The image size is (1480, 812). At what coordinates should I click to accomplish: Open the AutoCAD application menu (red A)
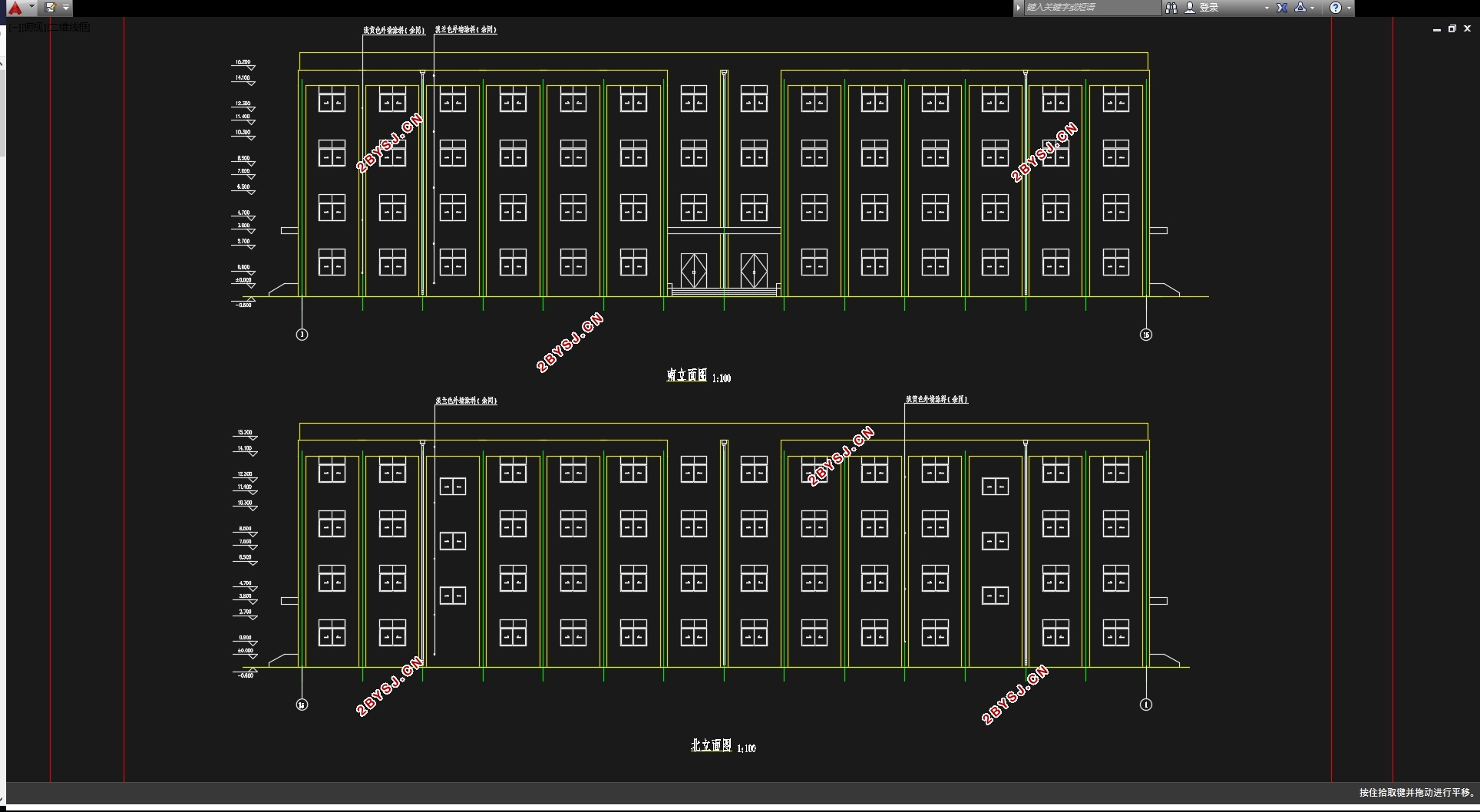15,8
